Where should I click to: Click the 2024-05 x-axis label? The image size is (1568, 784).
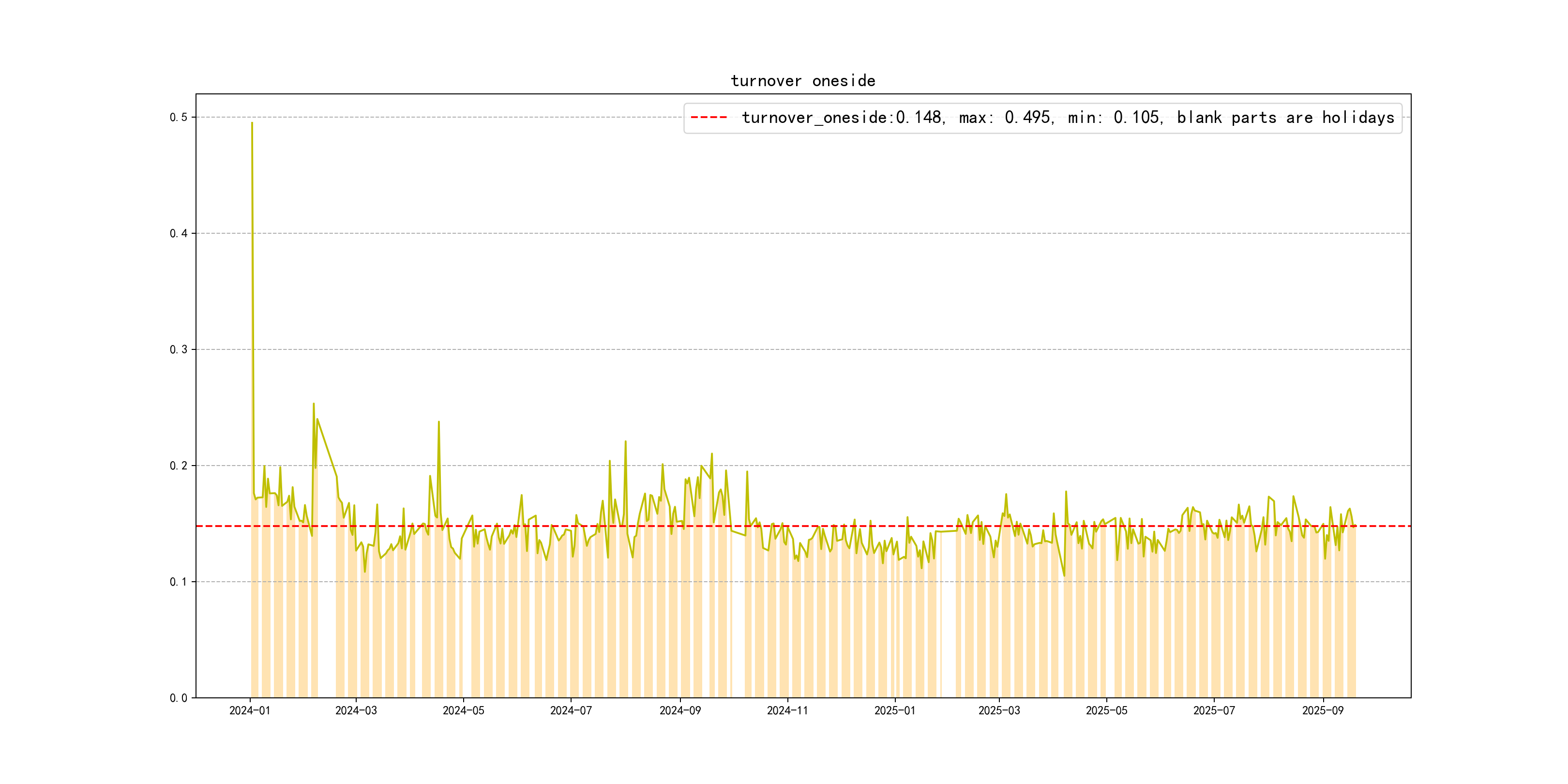[463, 711]
